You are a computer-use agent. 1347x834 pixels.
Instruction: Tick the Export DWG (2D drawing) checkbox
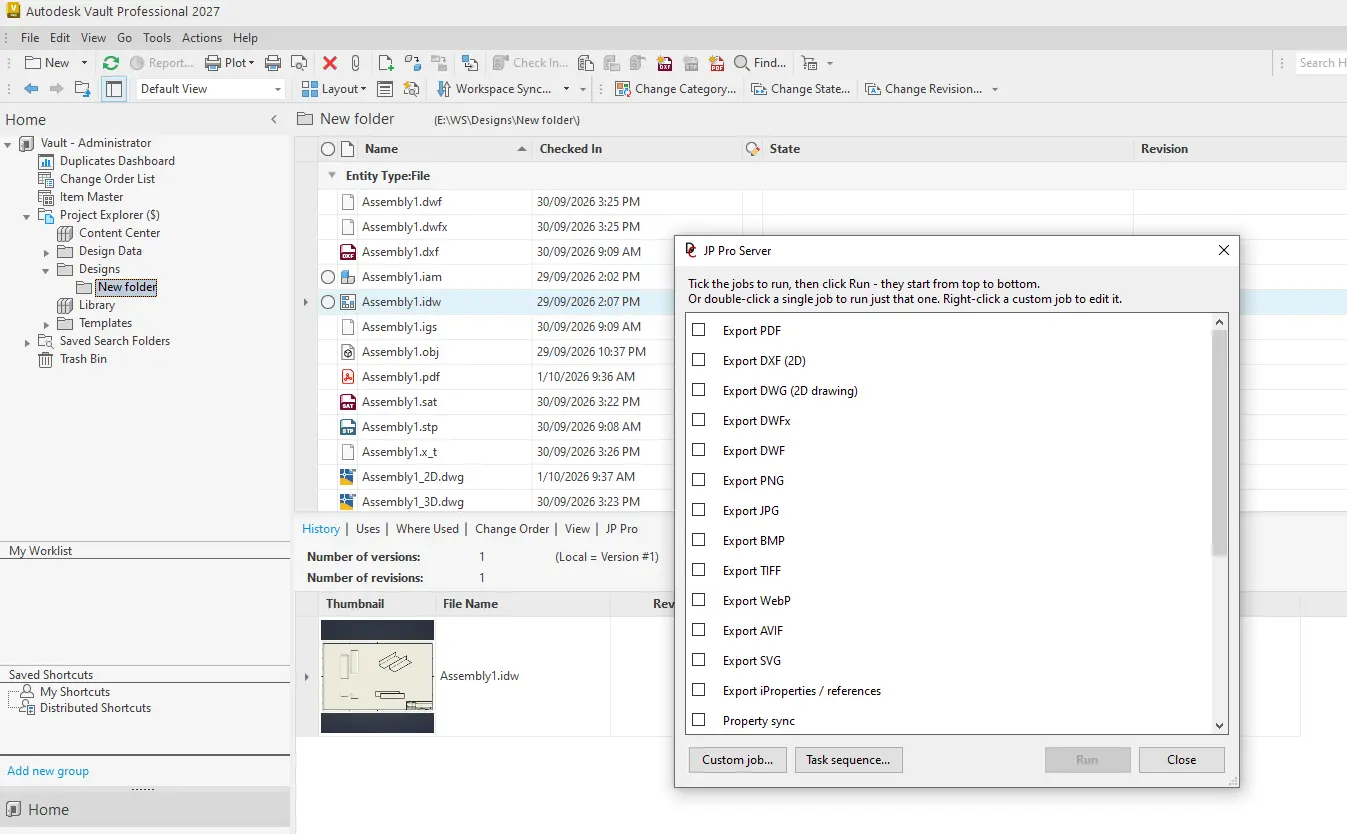point(699,390)
